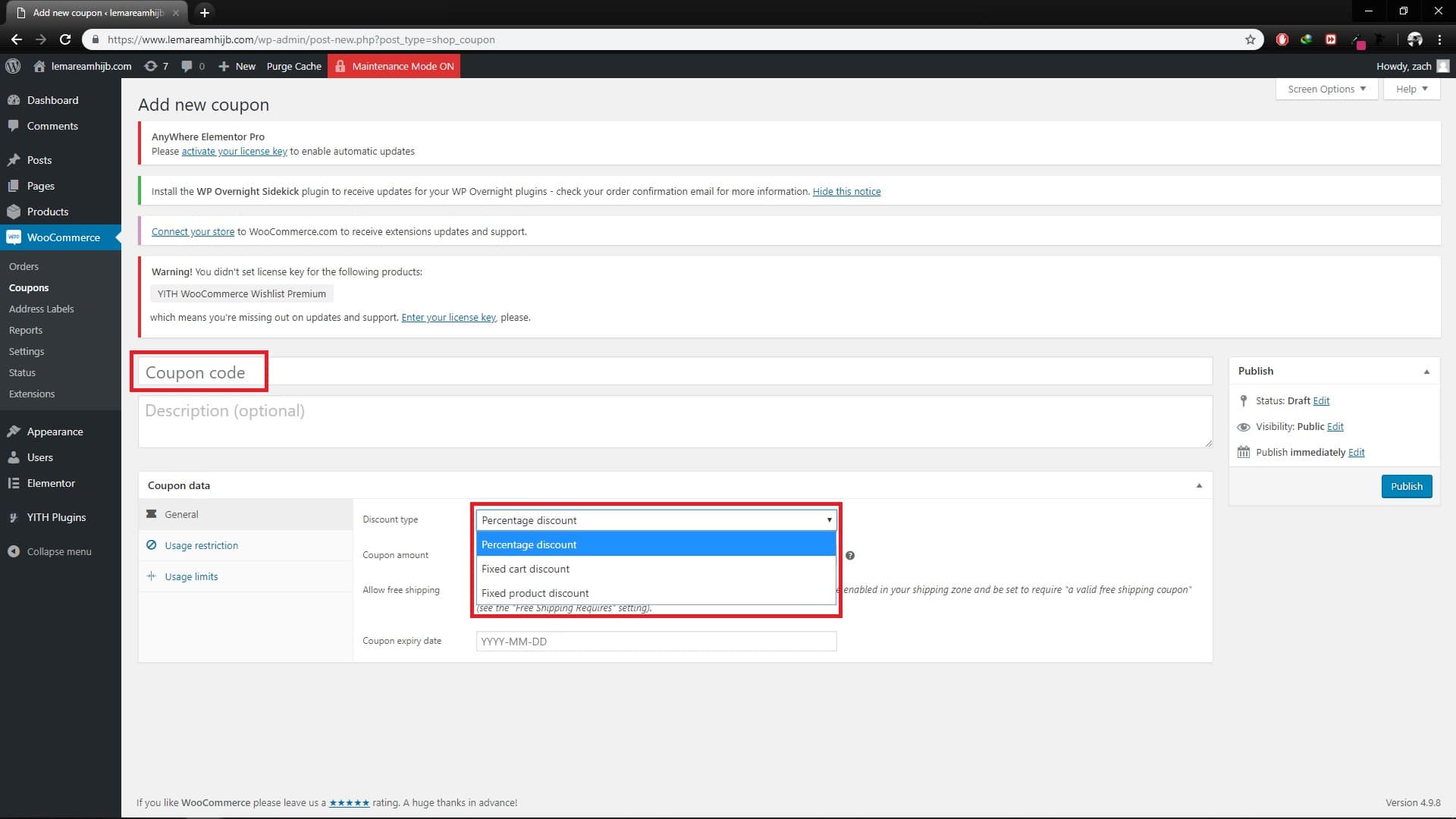The height and width of the screenshot is (819, 1456).
Task: Collapse the admin sidebar menu
Action: [61, 551]
